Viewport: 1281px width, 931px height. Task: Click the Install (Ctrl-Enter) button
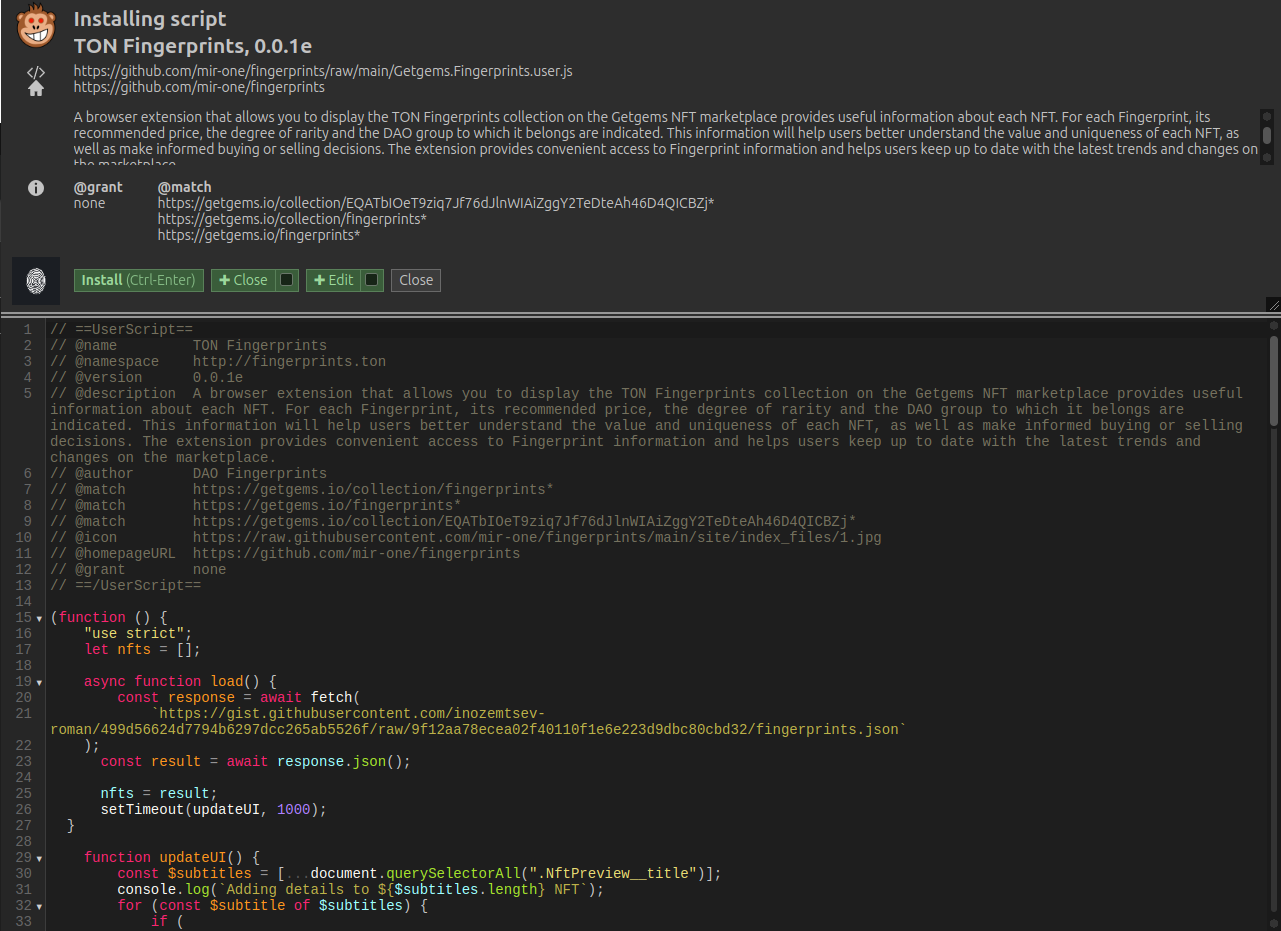(x=139, y=280)
